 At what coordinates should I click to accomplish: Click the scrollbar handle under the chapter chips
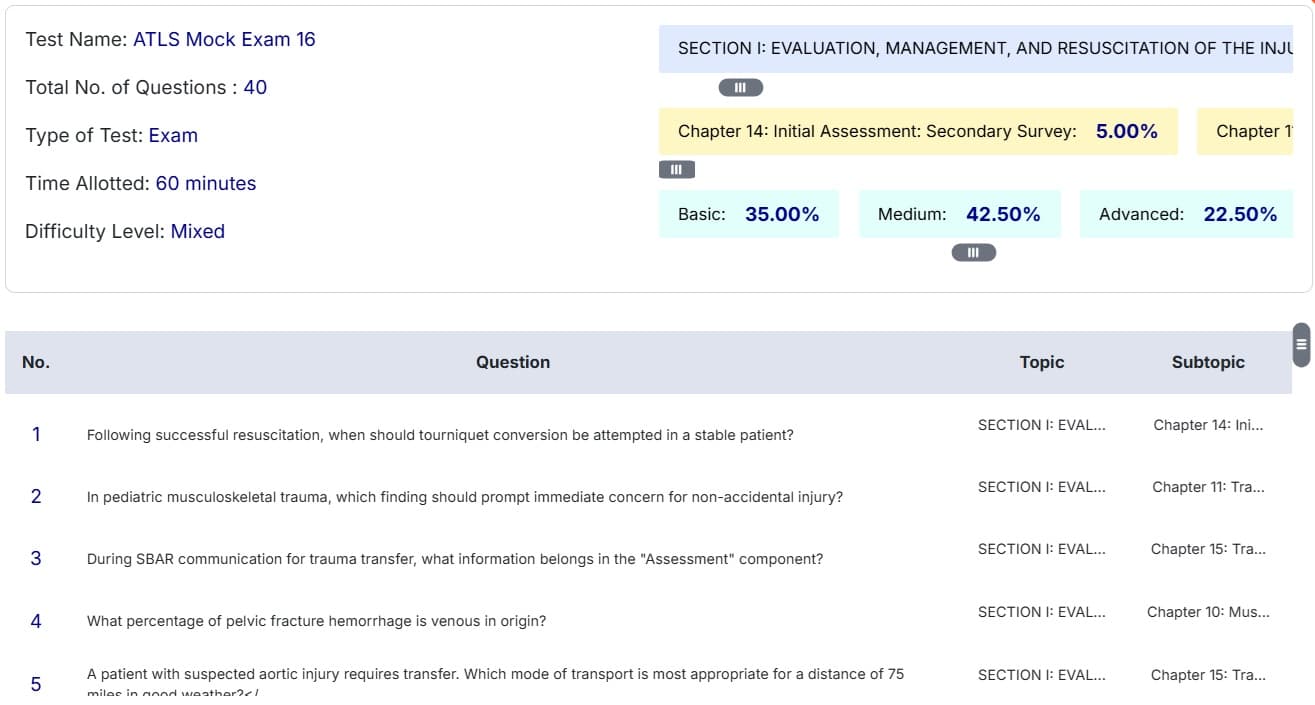676,169
